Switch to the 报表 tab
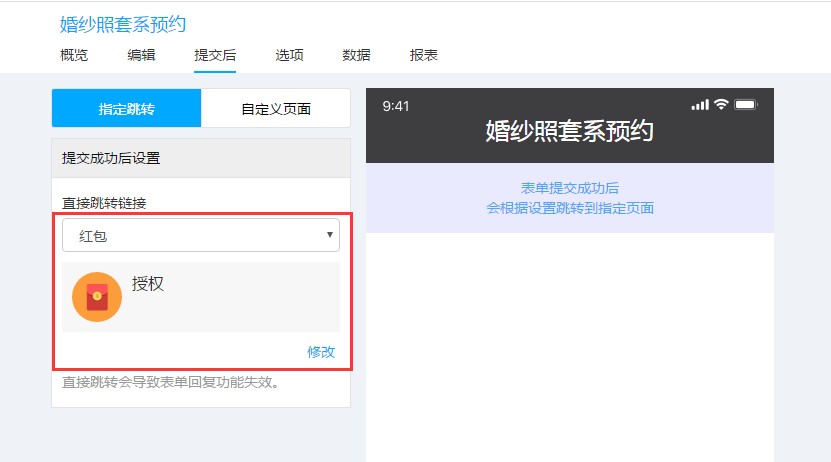This screenshot has width=831, height=462. (423, 55)
